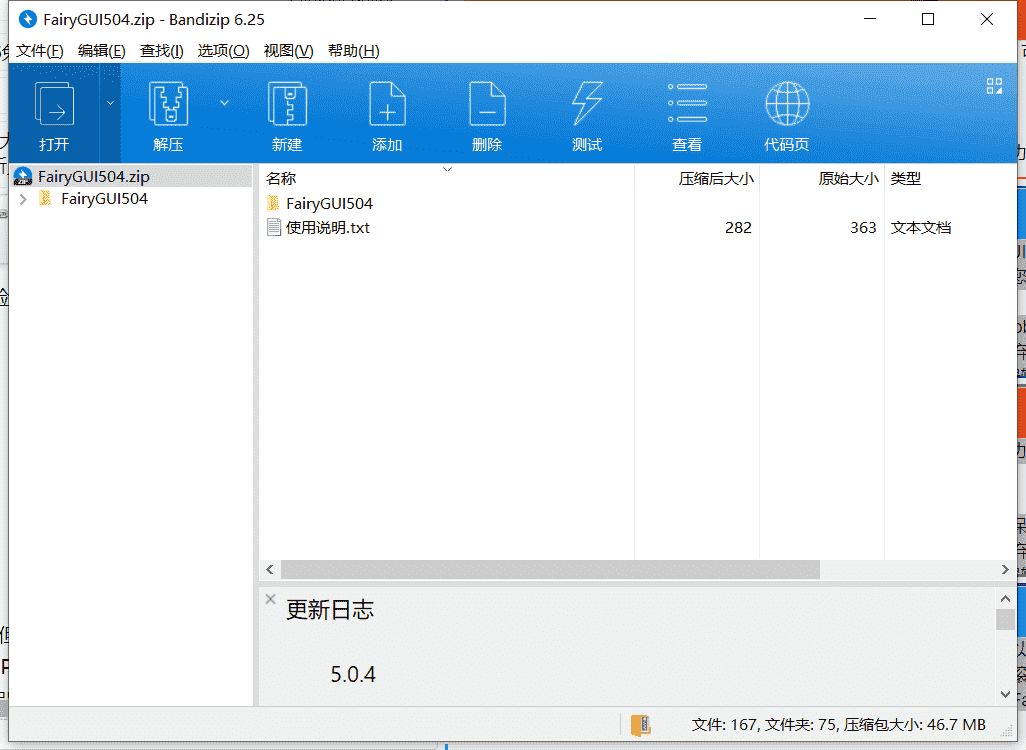Viewport: 1026px width, 750px height.
Task: Click horizontal scrollbar left arrow
Action: (x=270, y=570)
